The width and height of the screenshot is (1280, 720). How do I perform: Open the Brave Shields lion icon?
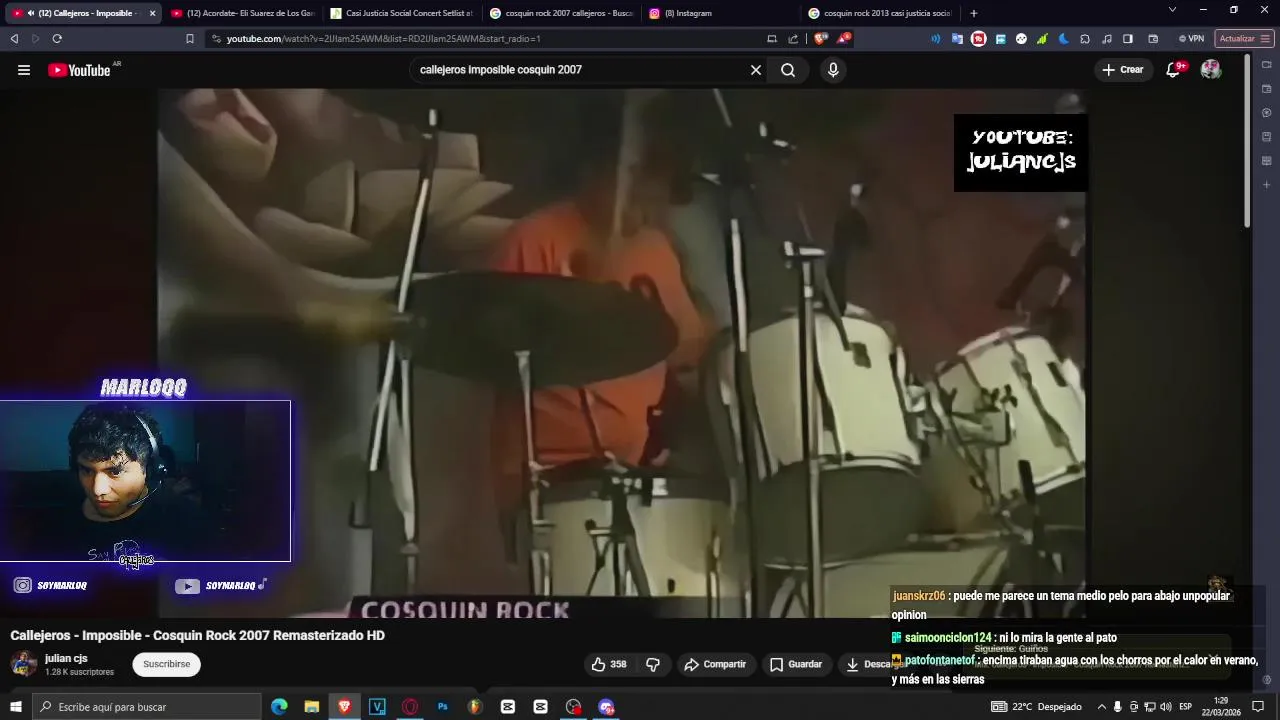tap(820, 39)
